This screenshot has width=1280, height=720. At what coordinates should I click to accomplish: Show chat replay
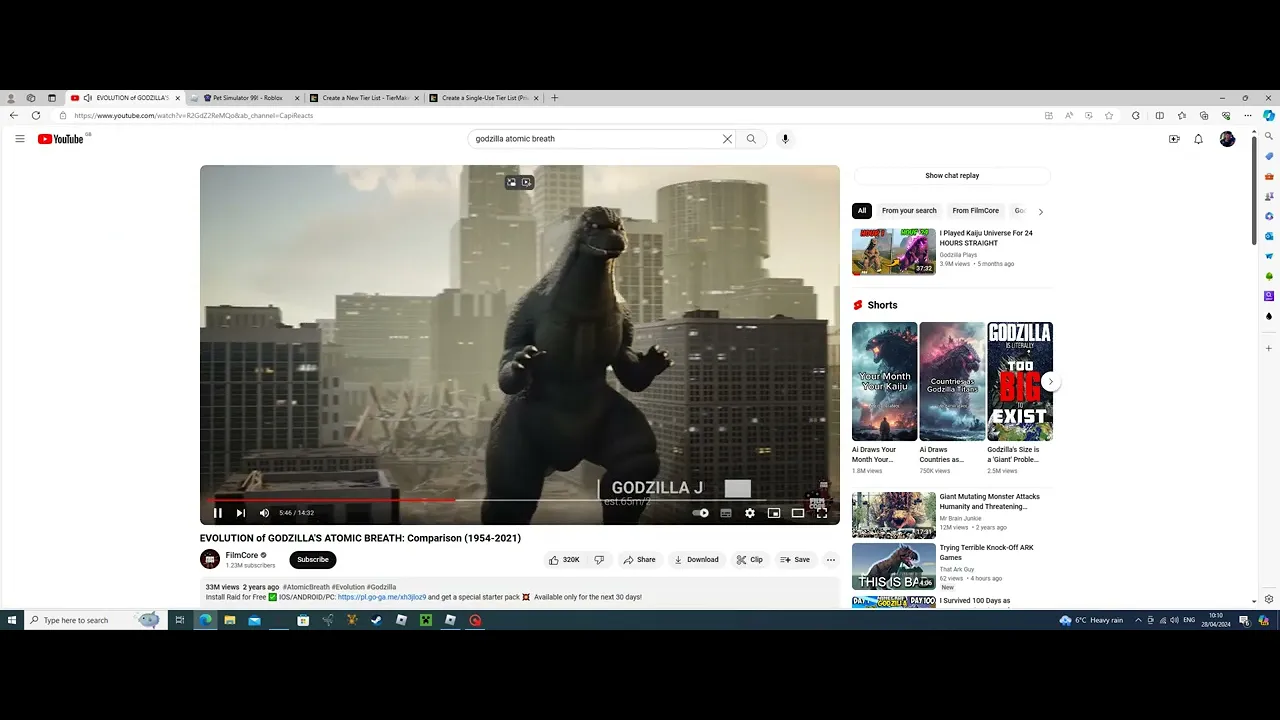pyautogui.click(x=952, y=176)
